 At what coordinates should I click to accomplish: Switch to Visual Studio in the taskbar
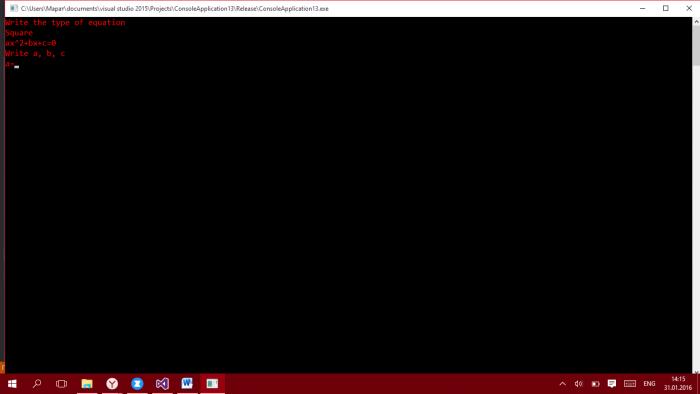coord(162,384)
